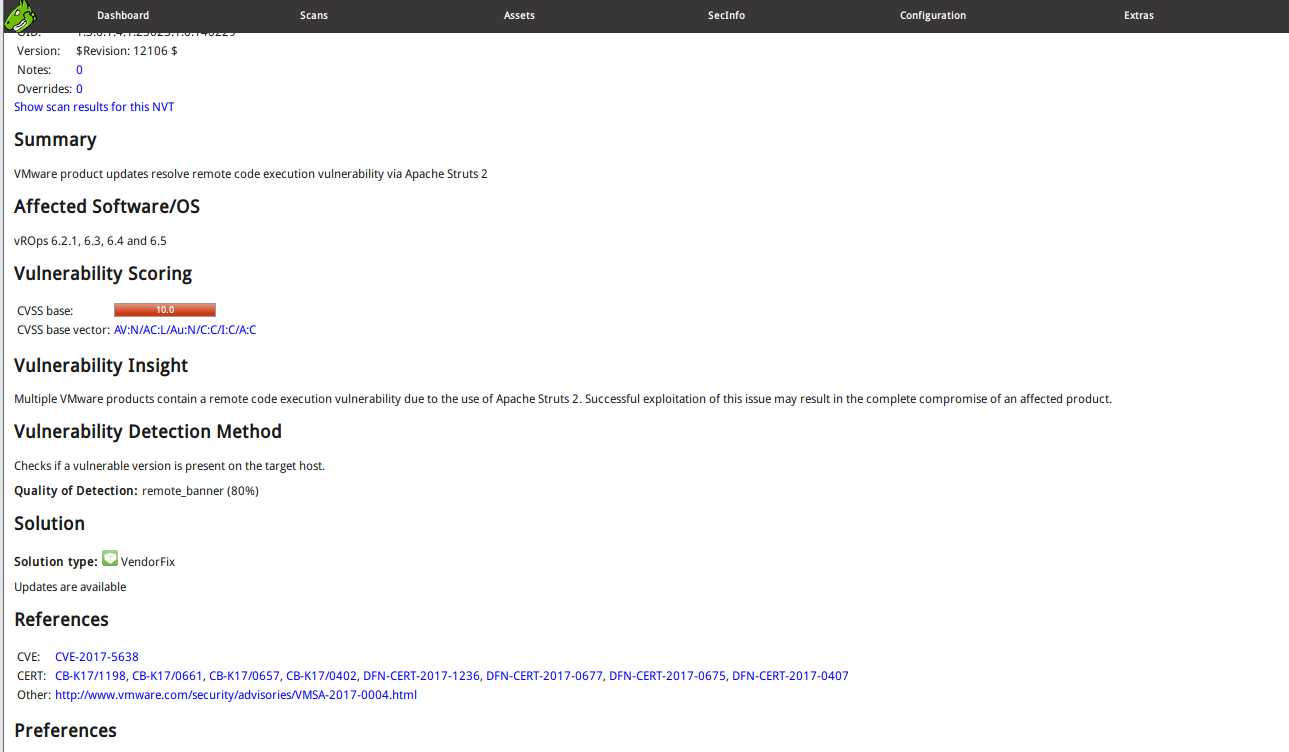Image resolution: width=1289 pixels, height=752 pixels.
Task: Open the Overrides count link
Action: pos(79,89)
